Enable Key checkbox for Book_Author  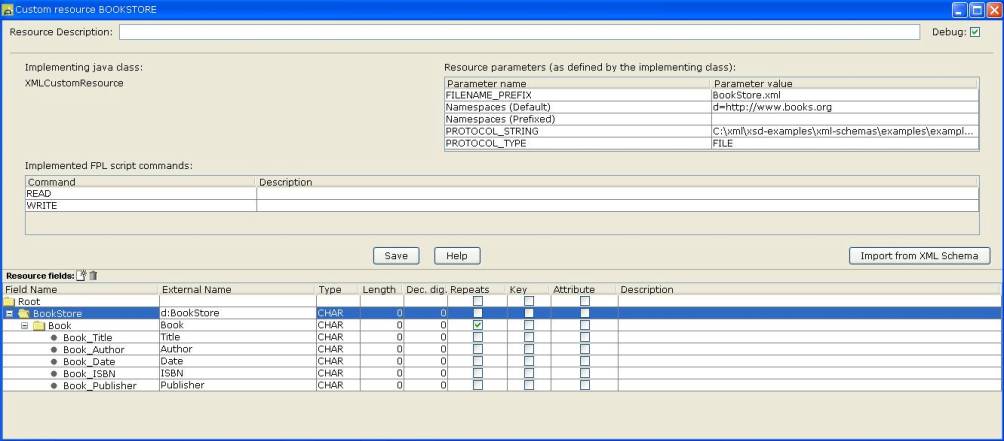pos(529,349)
